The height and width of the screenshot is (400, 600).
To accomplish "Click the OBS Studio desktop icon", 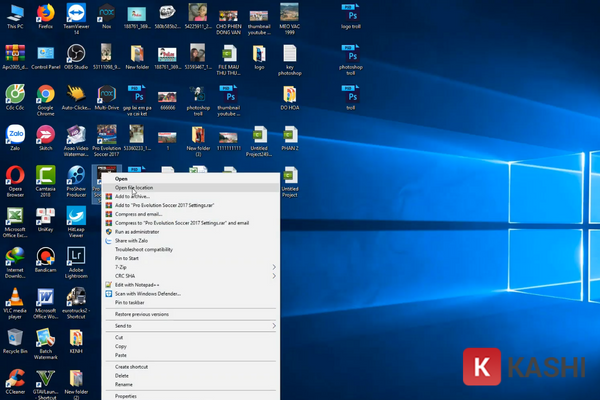I will click(x=75, y=53).
